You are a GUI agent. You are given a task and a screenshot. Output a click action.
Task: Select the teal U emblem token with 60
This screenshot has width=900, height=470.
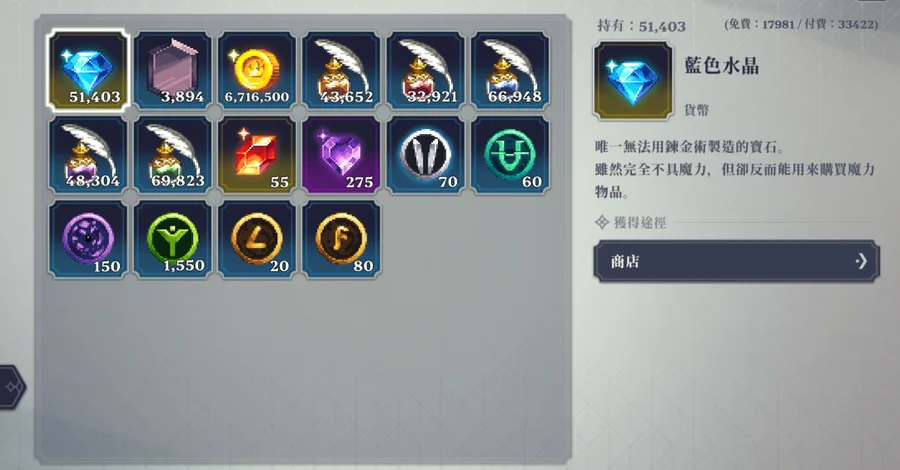point(510,155)
